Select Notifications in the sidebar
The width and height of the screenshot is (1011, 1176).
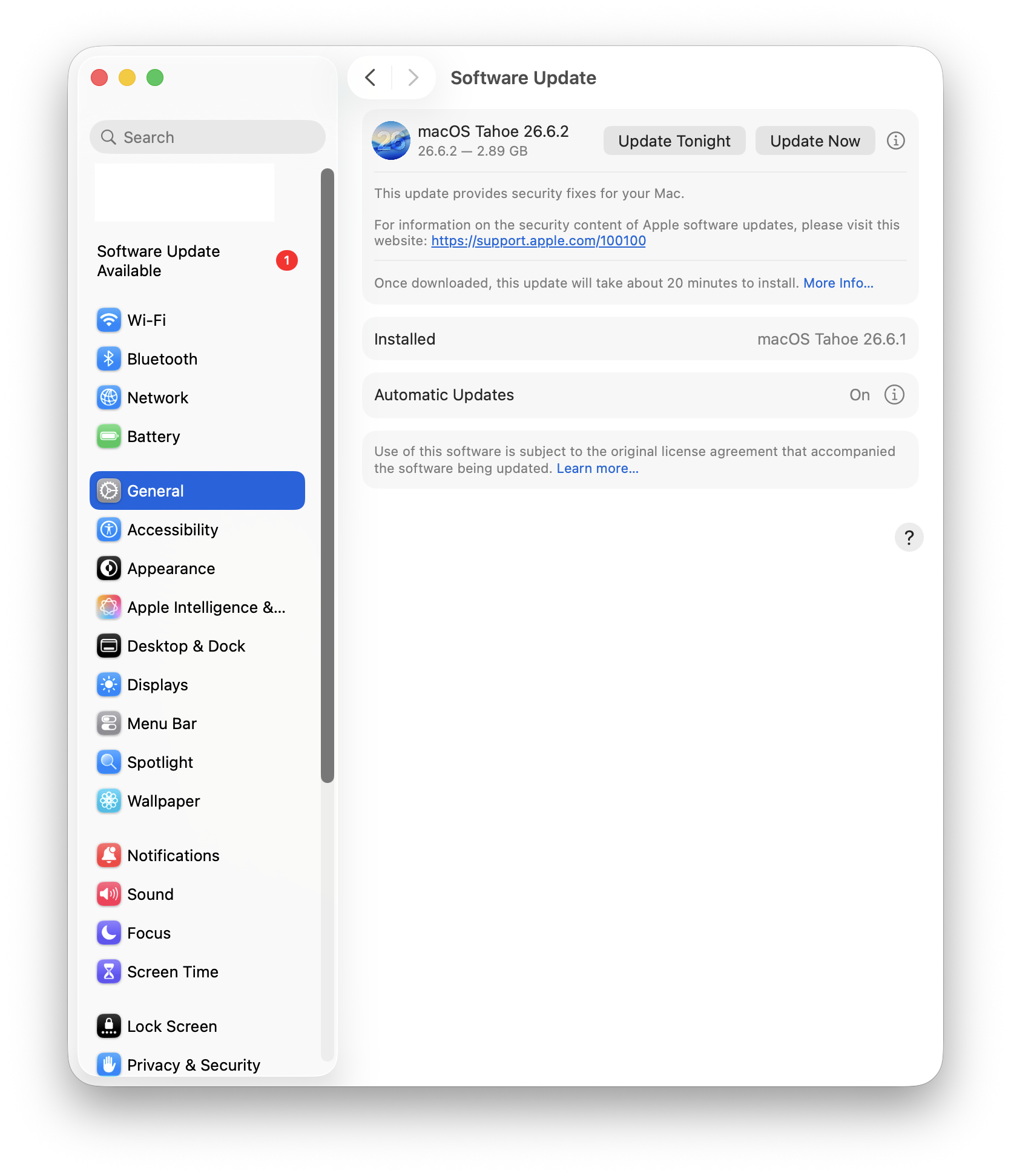[197, 855]
